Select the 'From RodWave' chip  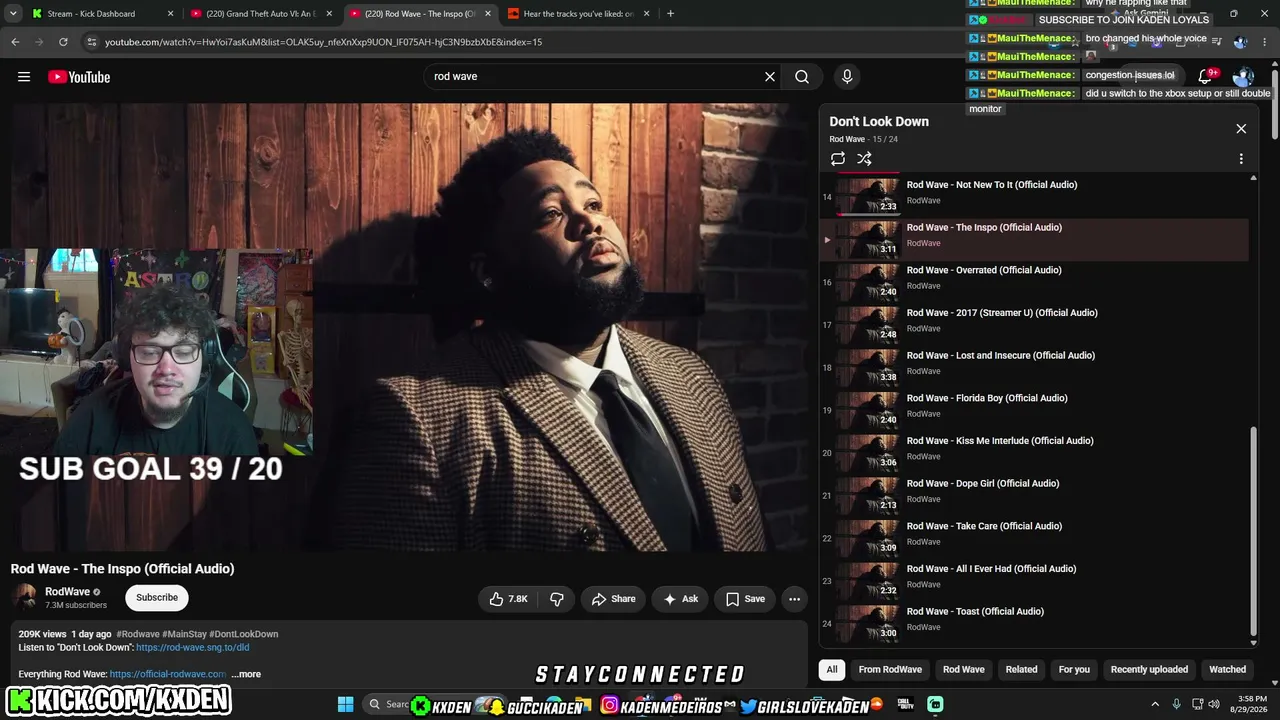pyautogui.click(x=890, y=670)
